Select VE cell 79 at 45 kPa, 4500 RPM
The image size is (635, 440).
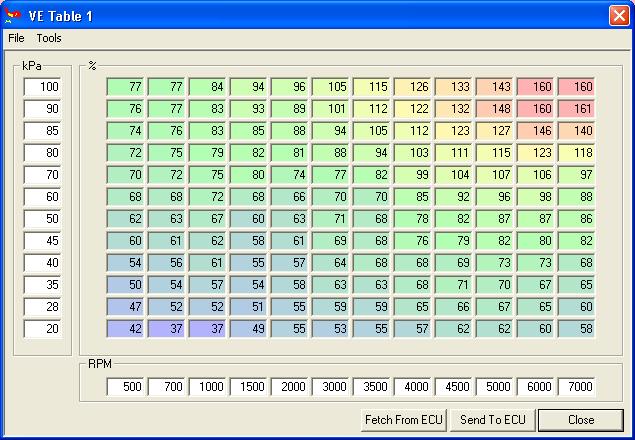(x=454, y=241)
